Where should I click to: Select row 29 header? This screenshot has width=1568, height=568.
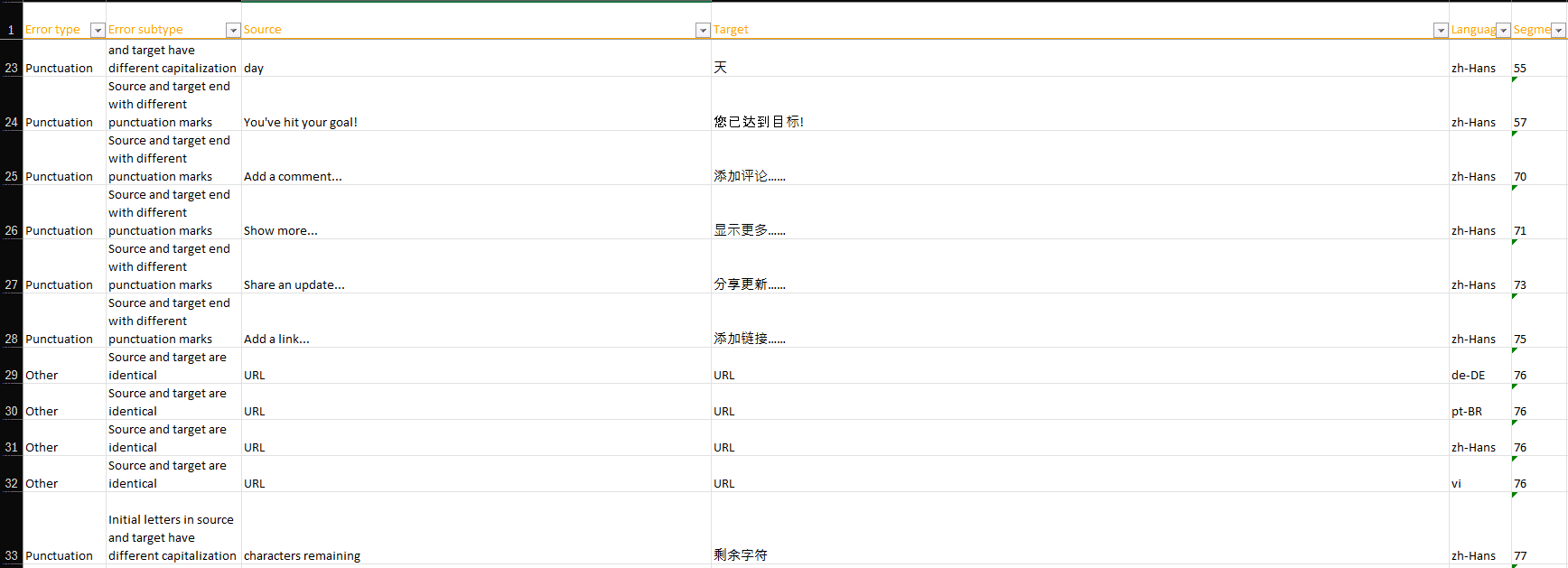coord(11,375)
